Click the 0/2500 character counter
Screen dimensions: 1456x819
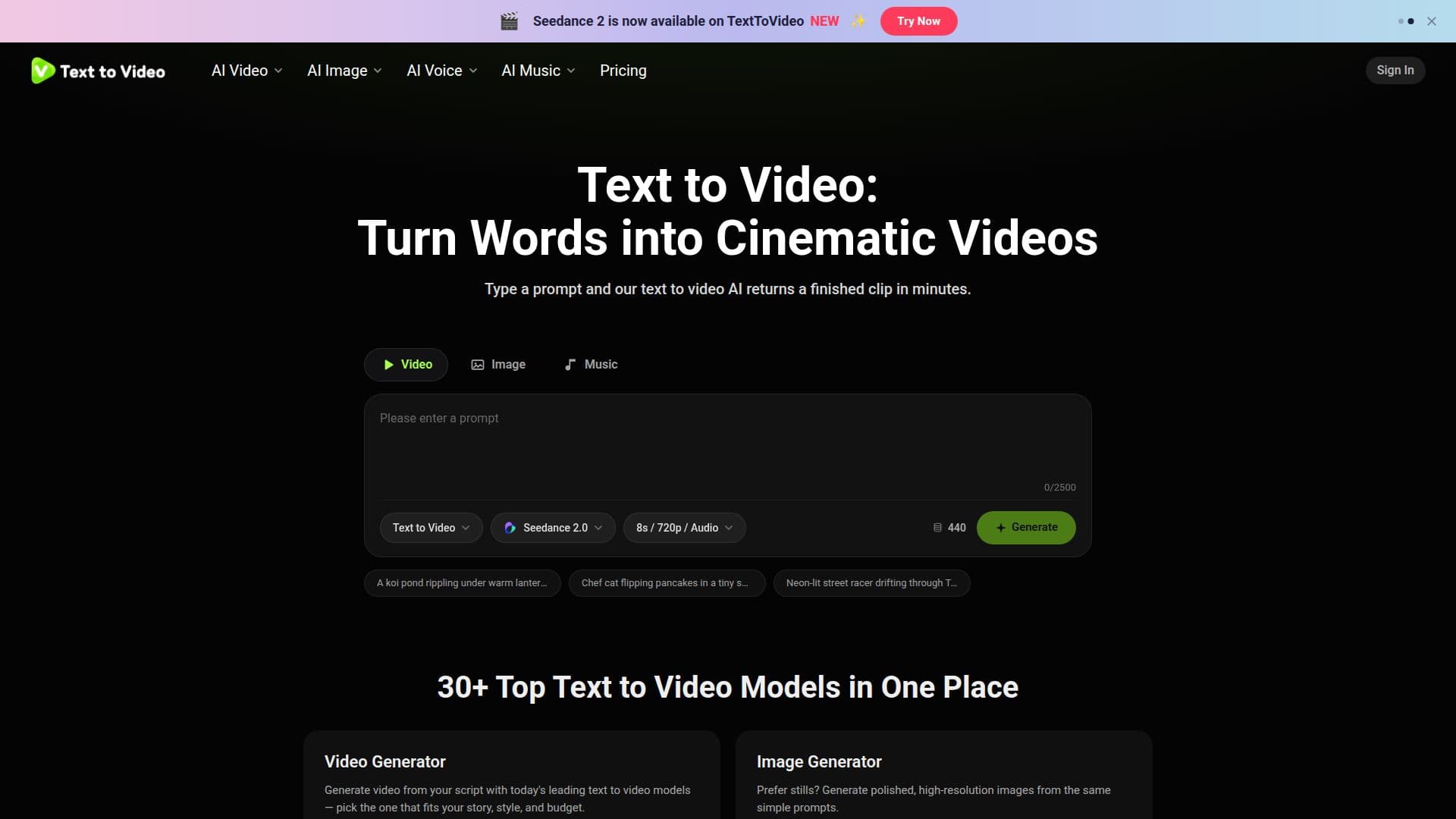pos(1059,488)
